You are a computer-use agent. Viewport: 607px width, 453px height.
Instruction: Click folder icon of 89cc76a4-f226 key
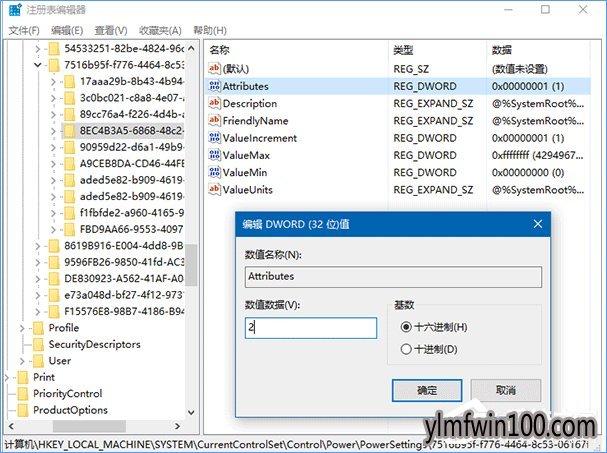tap(69, 115)
